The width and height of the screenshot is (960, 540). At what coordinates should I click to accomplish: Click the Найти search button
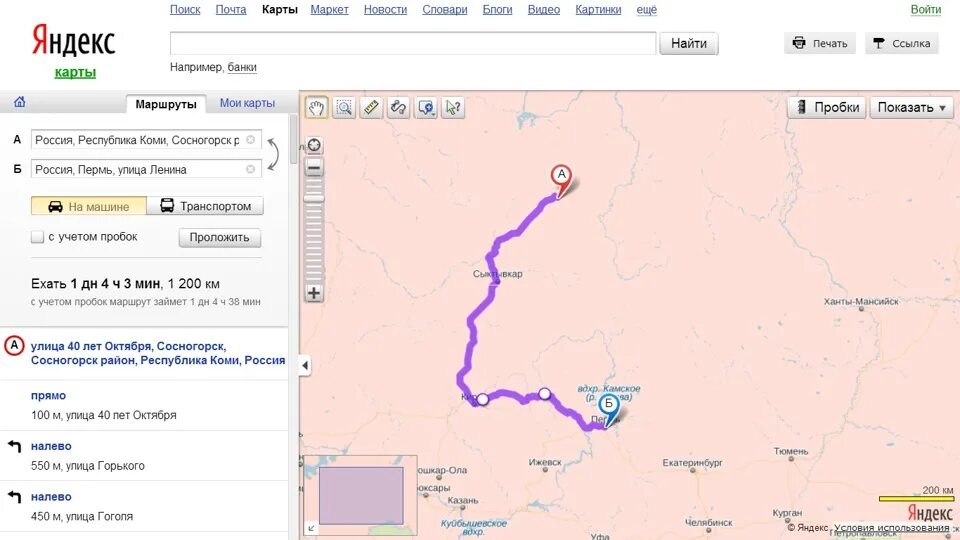click(689, 43)
